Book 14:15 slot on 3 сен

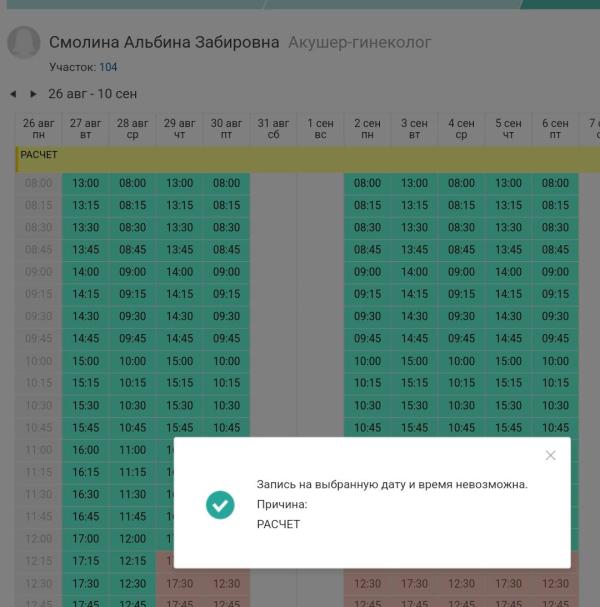pos(414,294)
